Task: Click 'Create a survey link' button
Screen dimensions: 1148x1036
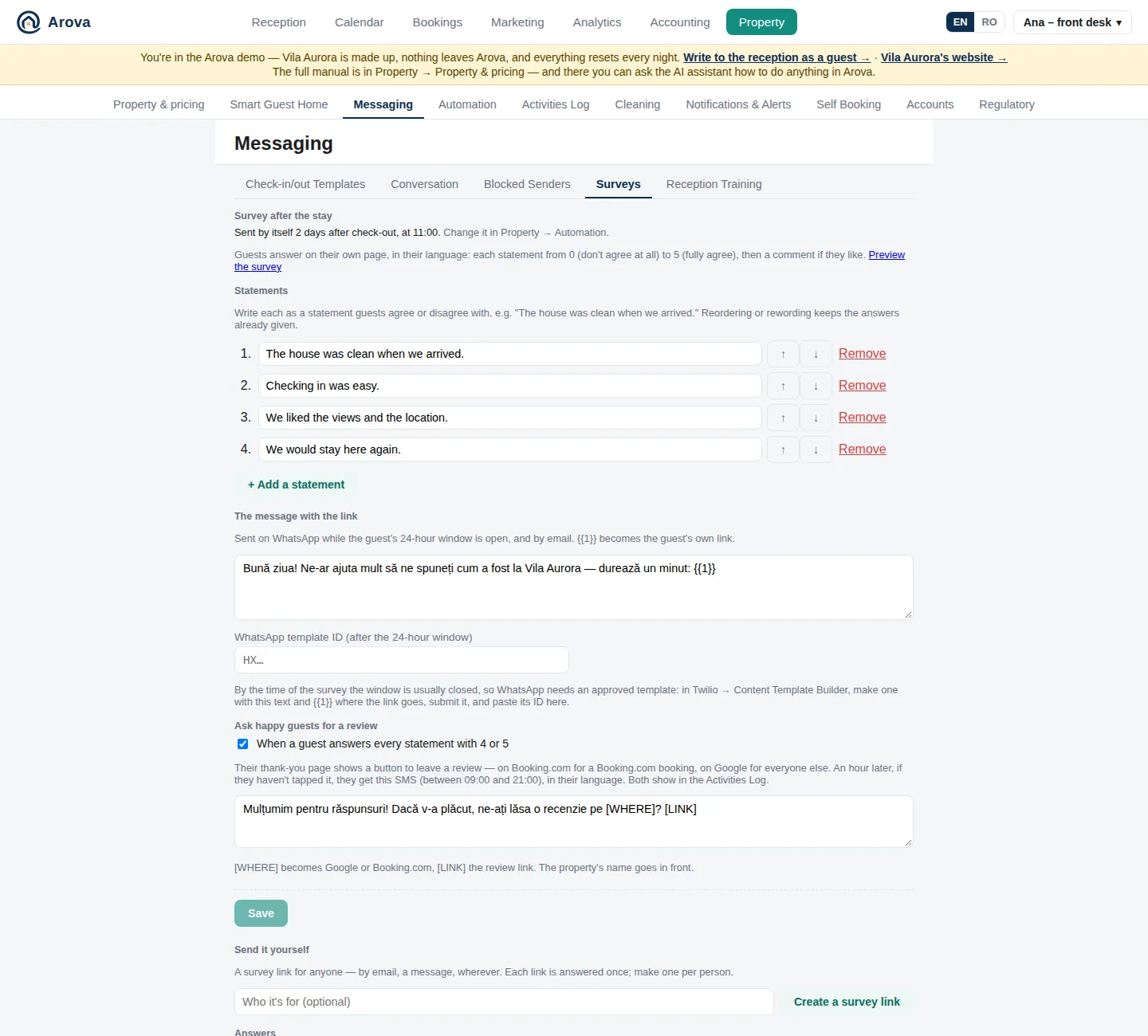Action: point(847,1002)
